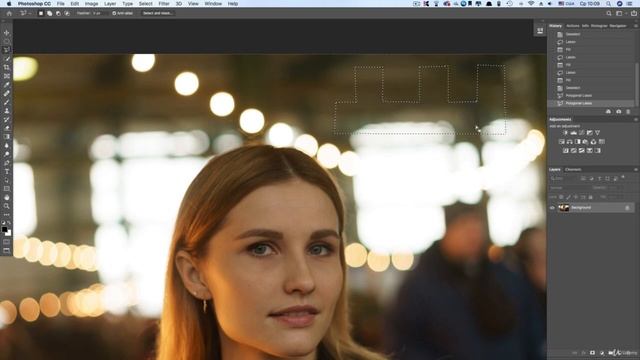Select the Clone Stamp tool
This screenshot has height=360, width=640.
7,111
